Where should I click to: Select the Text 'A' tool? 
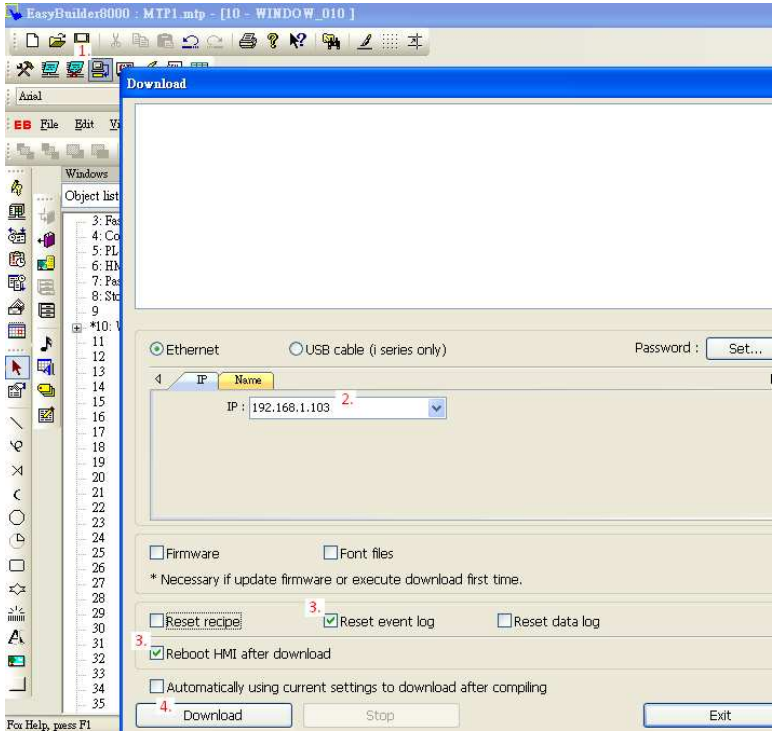[16, 637]
